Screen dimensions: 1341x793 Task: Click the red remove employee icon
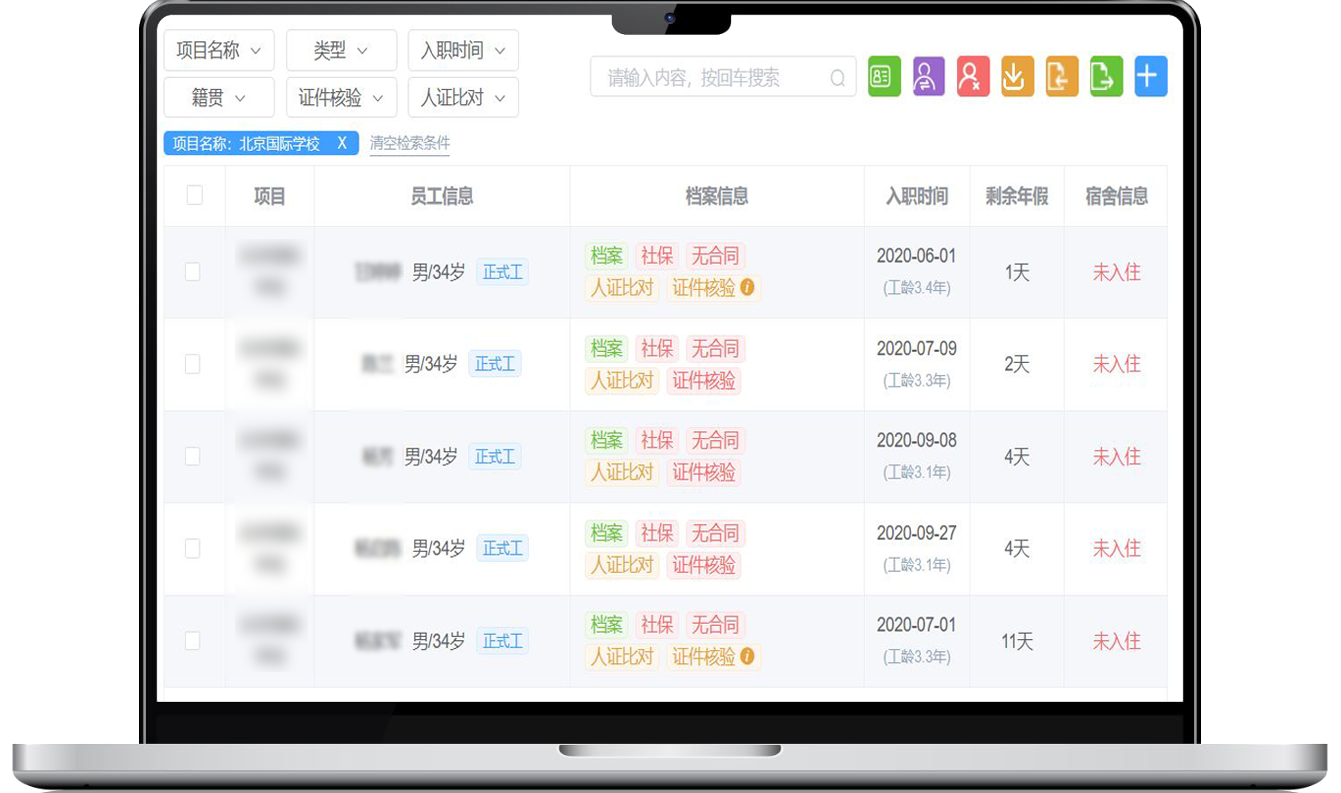click(x=972, y=77)
